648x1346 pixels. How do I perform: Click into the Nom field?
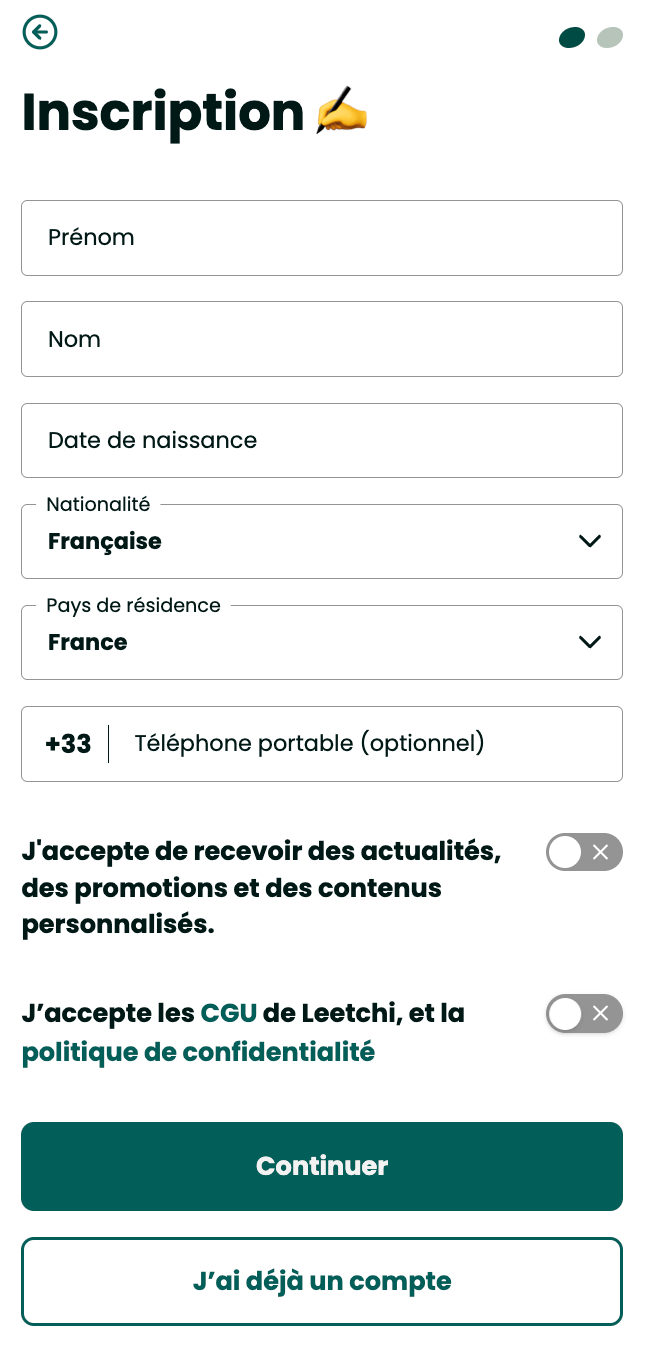pyautogui.click(x=322, y=339)
